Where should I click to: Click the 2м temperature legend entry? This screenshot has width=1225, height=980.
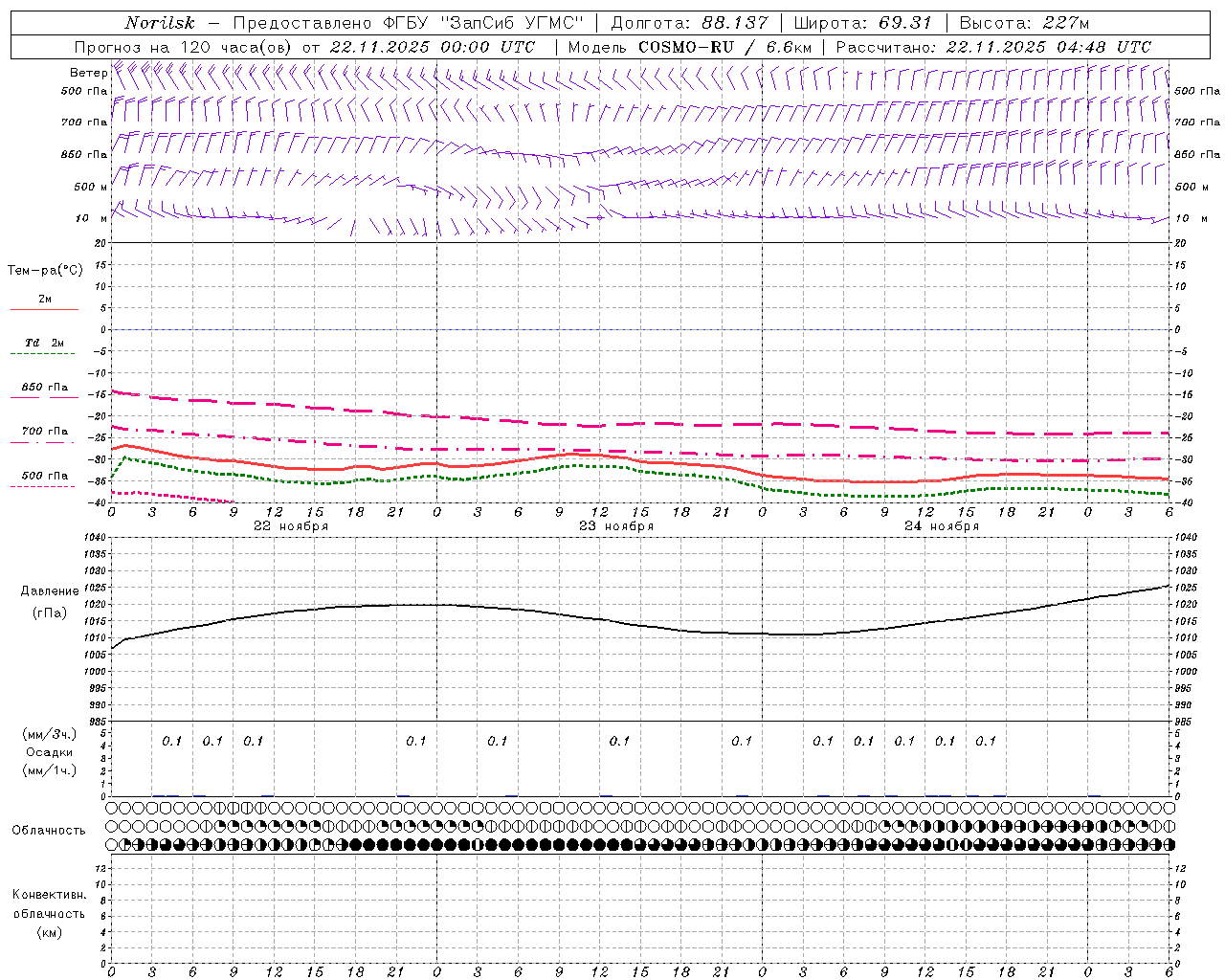(x=44, y=301)
